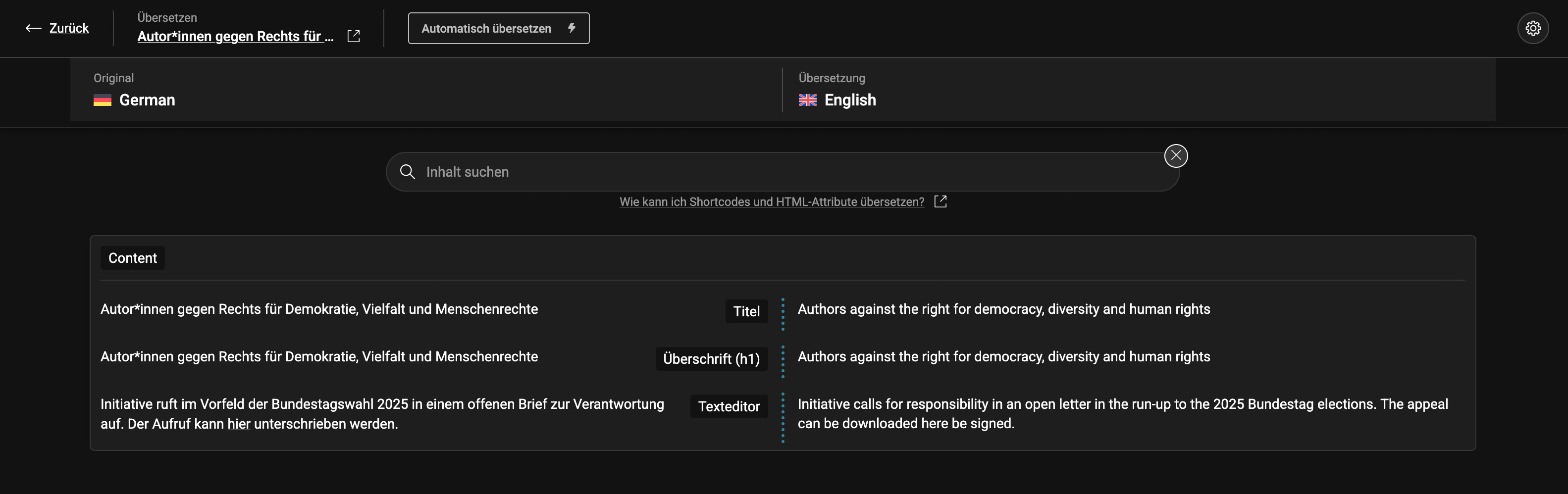Focus the Inhalt suchen search field

(x=779, y=172)
